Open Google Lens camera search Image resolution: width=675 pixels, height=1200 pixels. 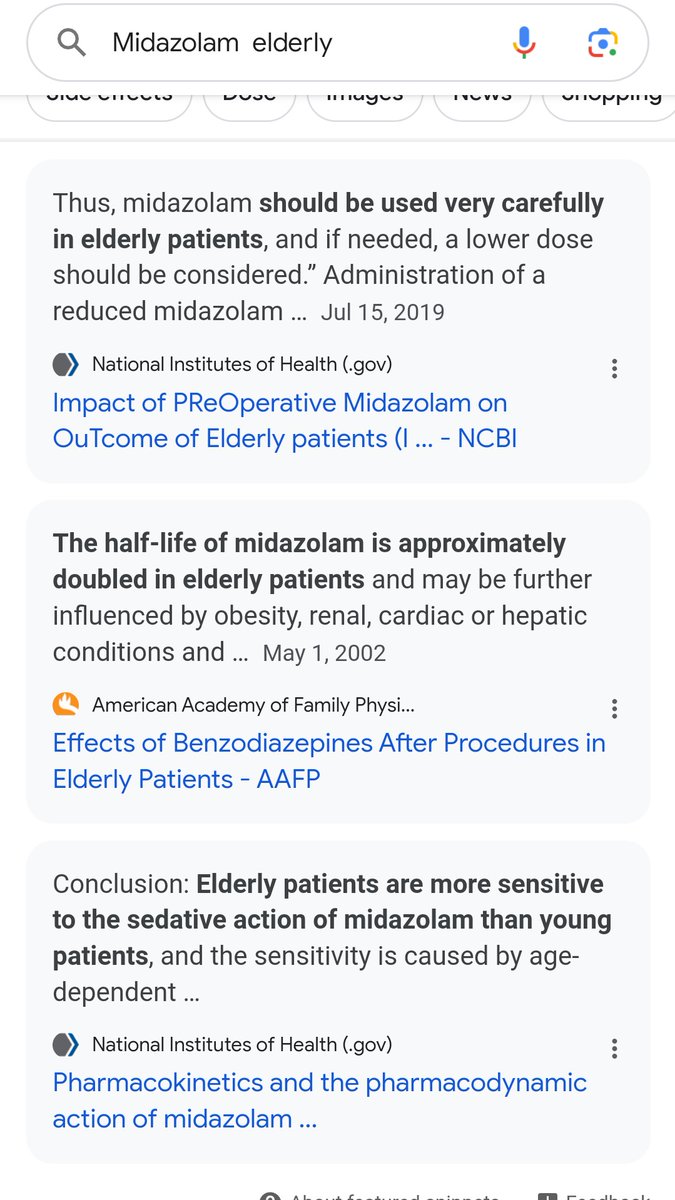click(x=602, y=43)
